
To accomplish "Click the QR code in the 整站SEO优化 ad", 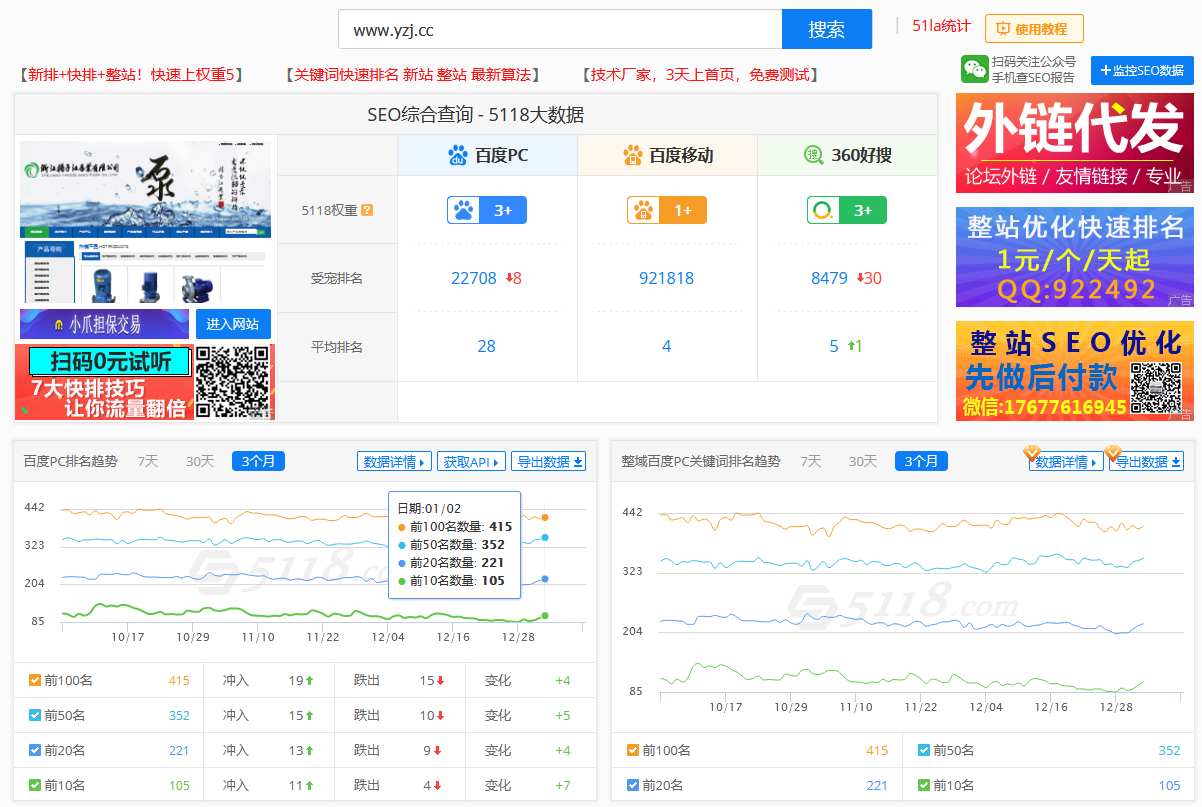I will [1155, 388].
